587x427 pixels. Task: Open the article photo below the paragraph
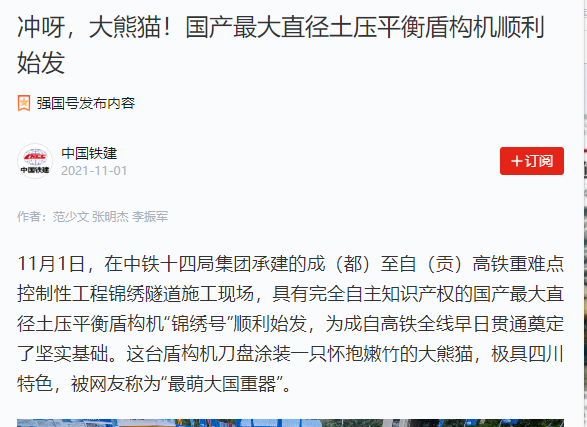coord(290,423)
